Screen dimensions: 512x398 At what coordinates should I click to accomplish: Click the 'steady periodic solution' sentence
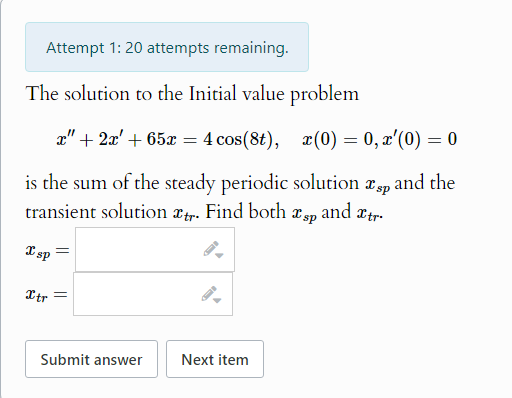point(240,183)
